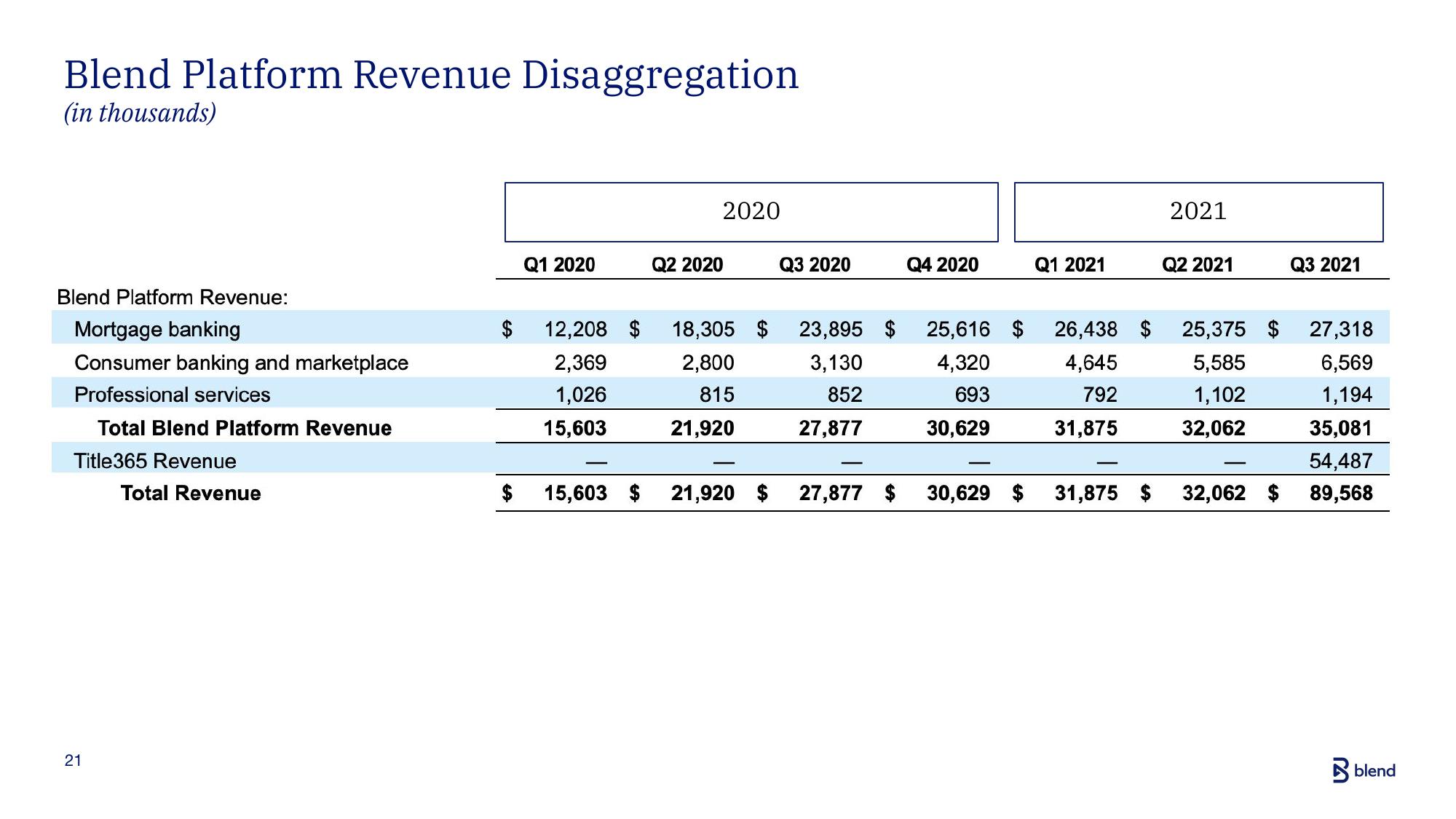This screenshot has height=819, width=1456.
Task: Select the Q3 2020 column header
Action: (x=815, y=265)
